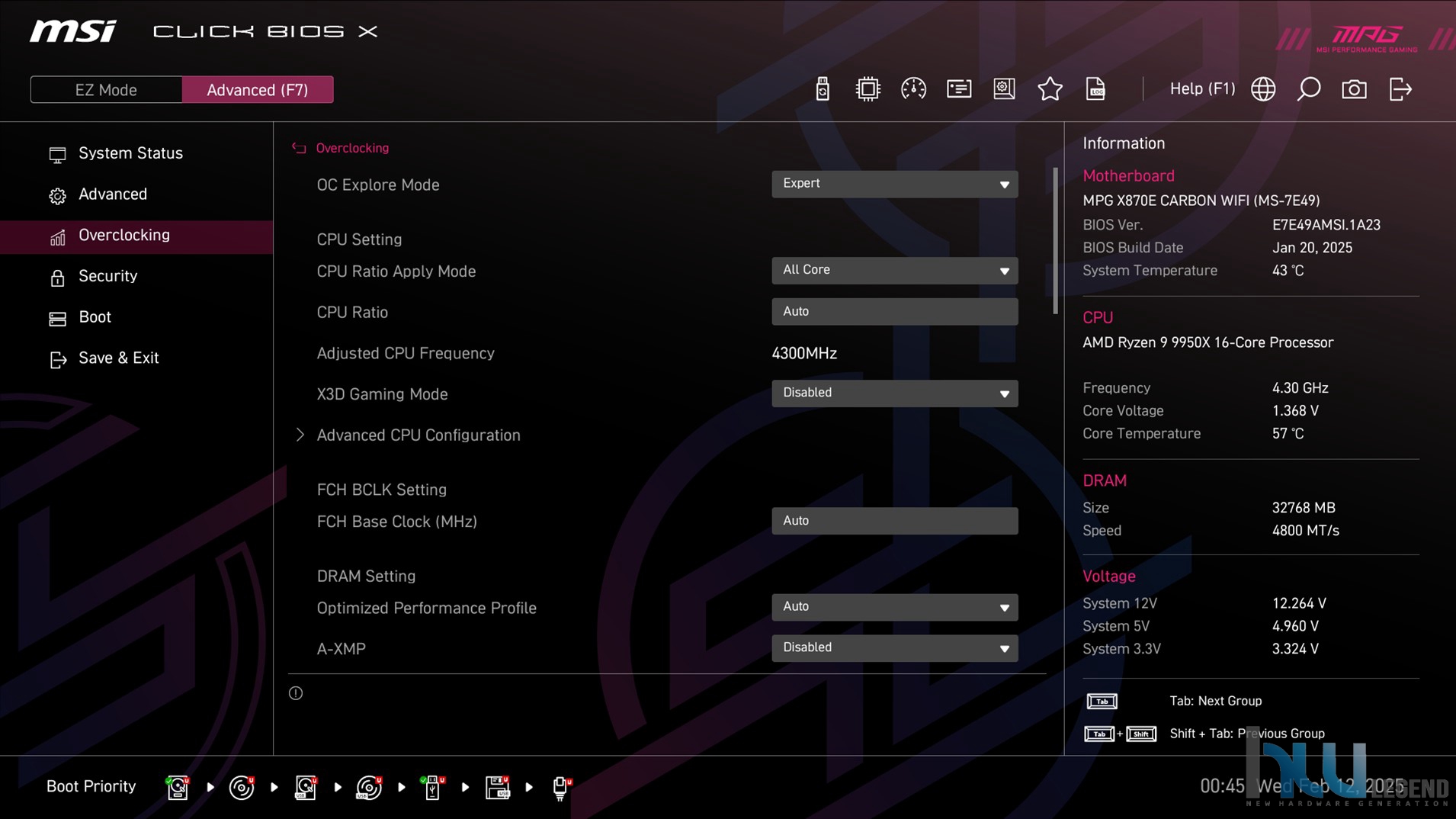Image resolution: width=1456 pixels, height=819 pixels.
Task: Select the USB hard disk boot device icon
Action: (x=306, y=787)
